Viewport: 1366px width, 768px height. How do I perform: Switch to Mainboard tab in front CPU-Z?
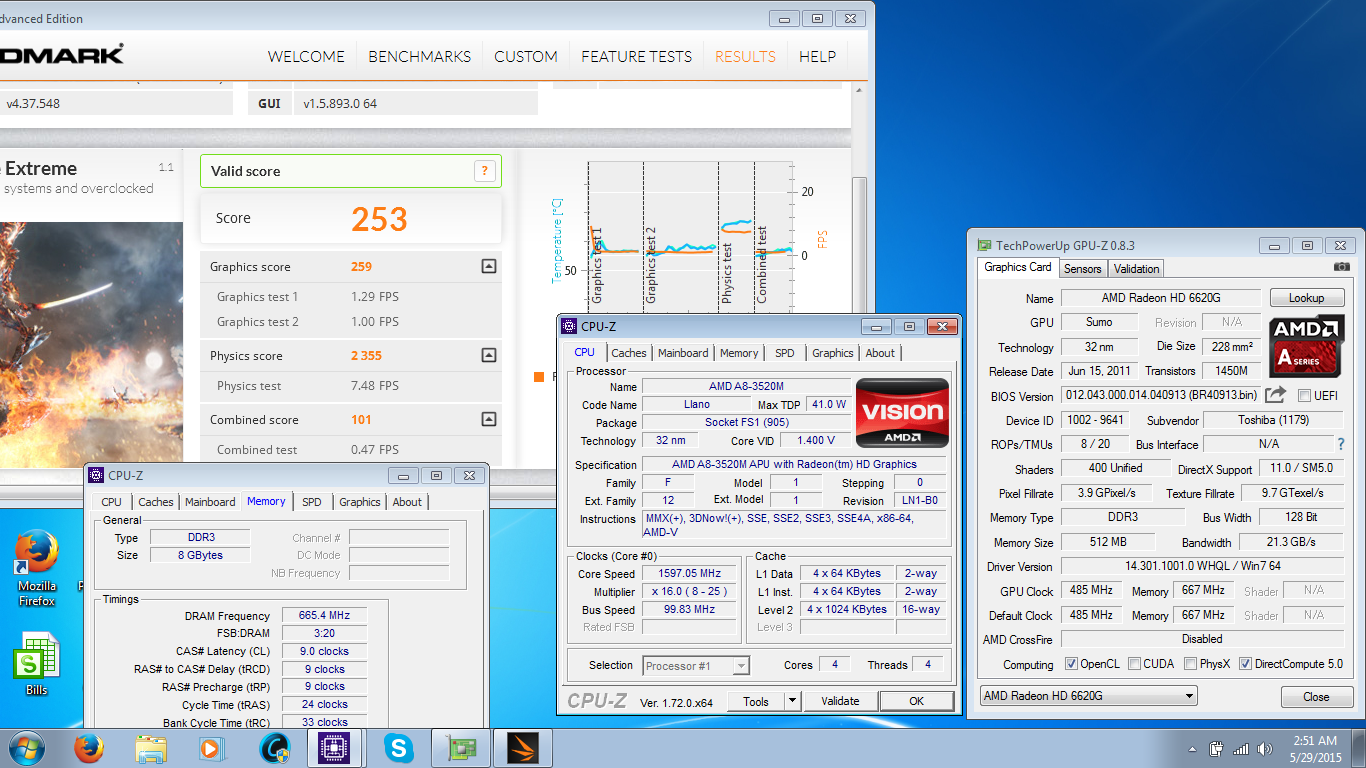(x=683, y=353)
